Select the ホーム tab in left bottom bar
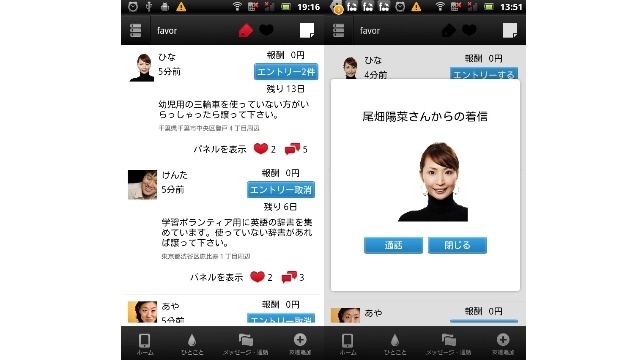Viewport: 640px width, 360px height. click(x=144, y=343)
